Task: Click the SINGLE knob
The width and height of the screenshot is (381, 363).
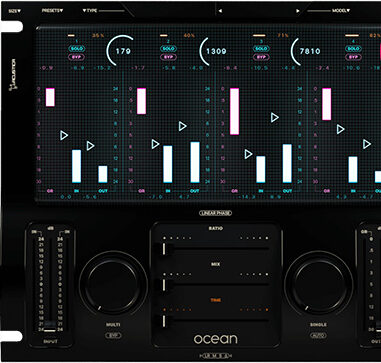Action: coord(318,285)
